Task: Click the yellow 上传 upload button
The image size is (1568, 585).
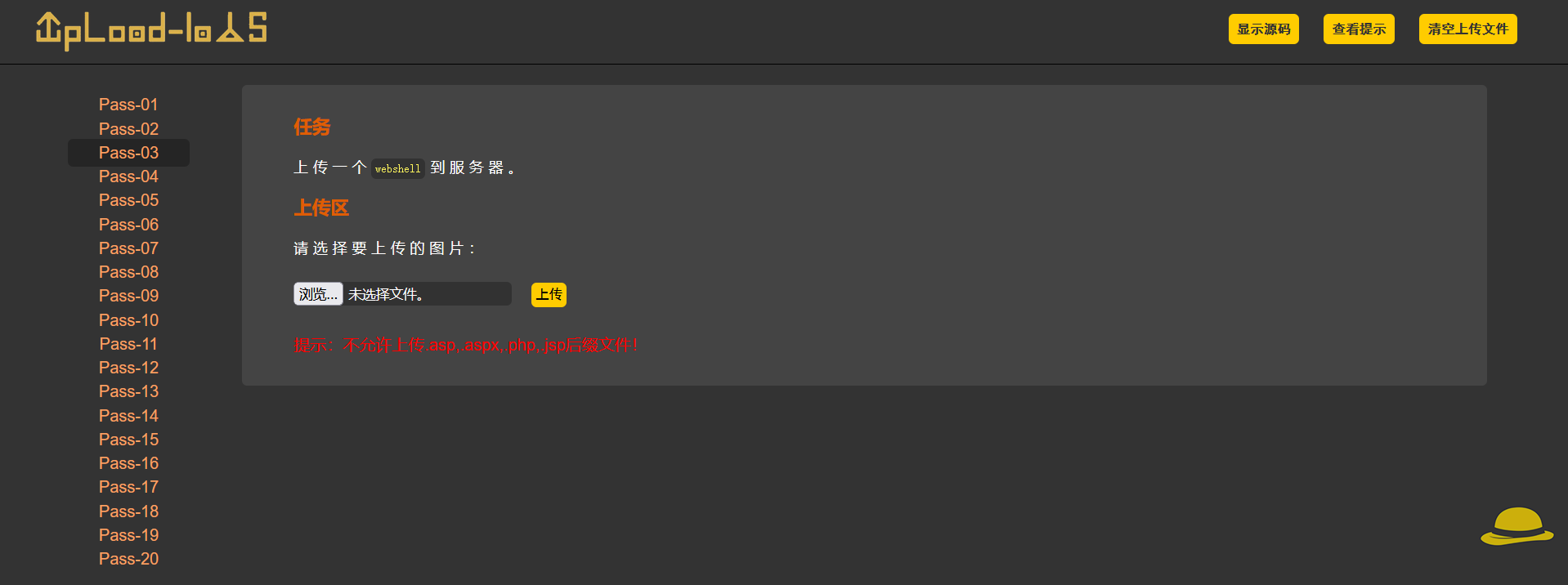Action: (549, 294)
